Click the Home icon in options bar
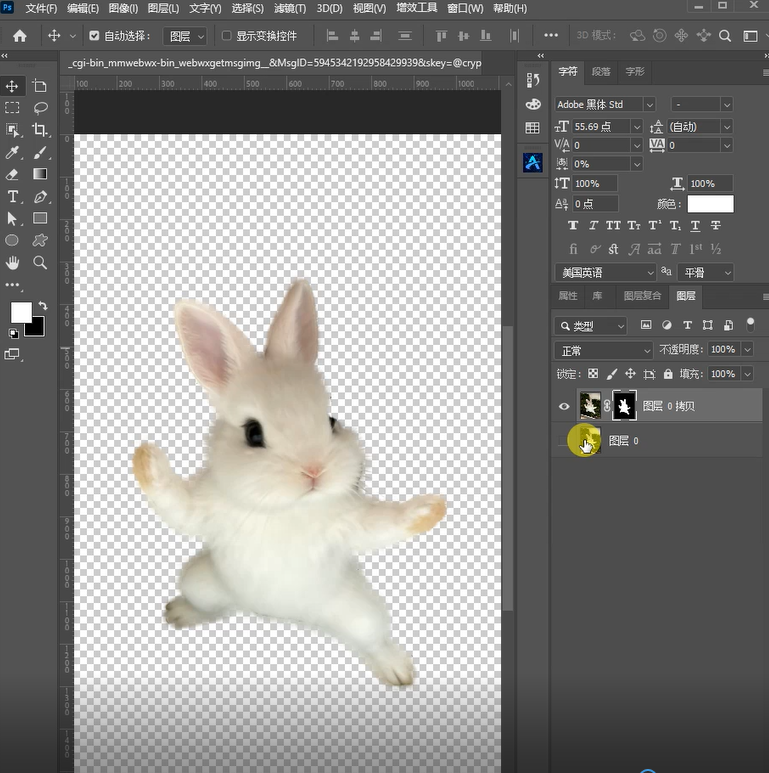 (x=20, y=35)
